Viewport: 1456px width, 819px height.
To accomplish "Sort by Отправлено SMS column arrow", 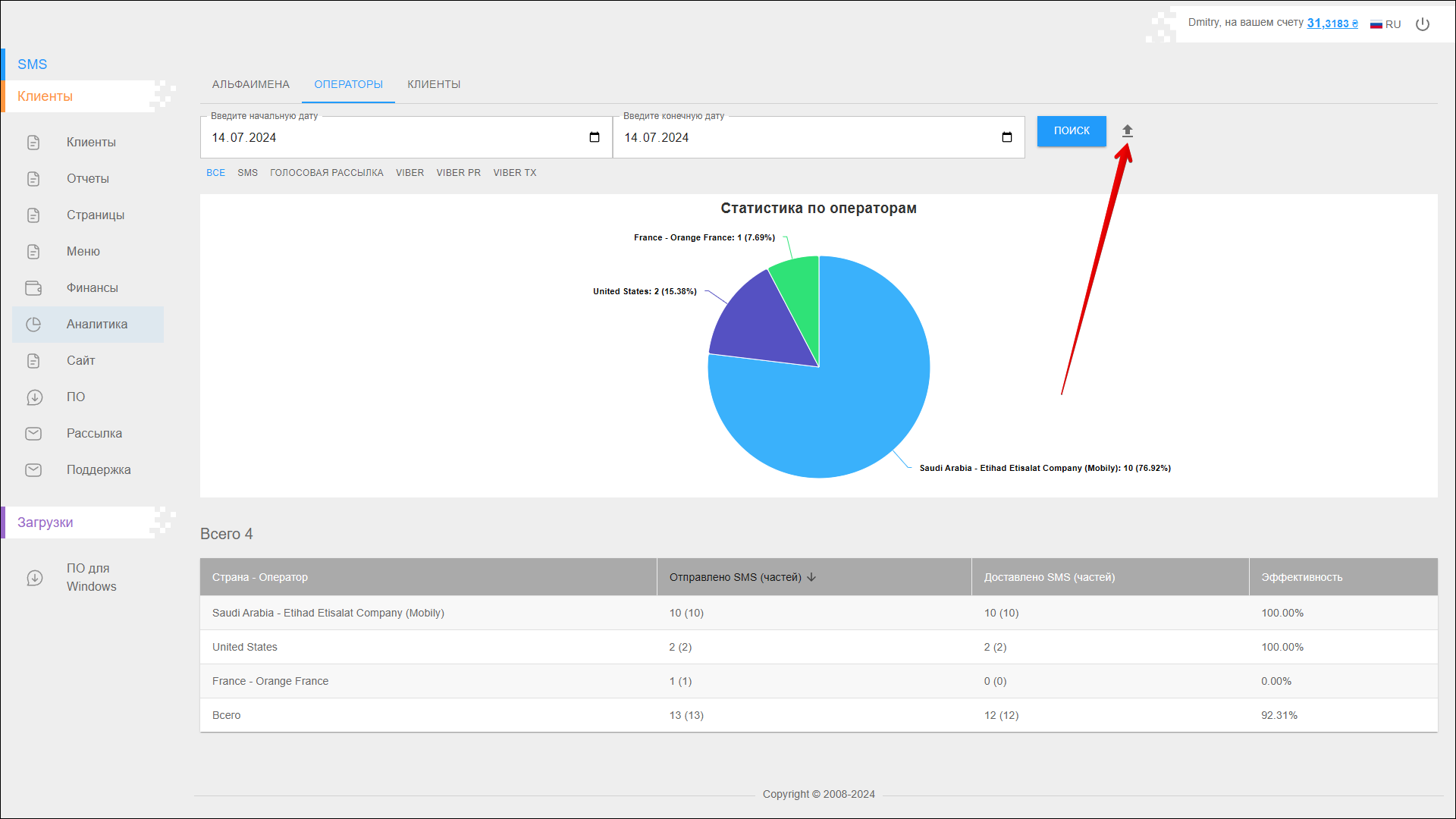I will point(811,577).
